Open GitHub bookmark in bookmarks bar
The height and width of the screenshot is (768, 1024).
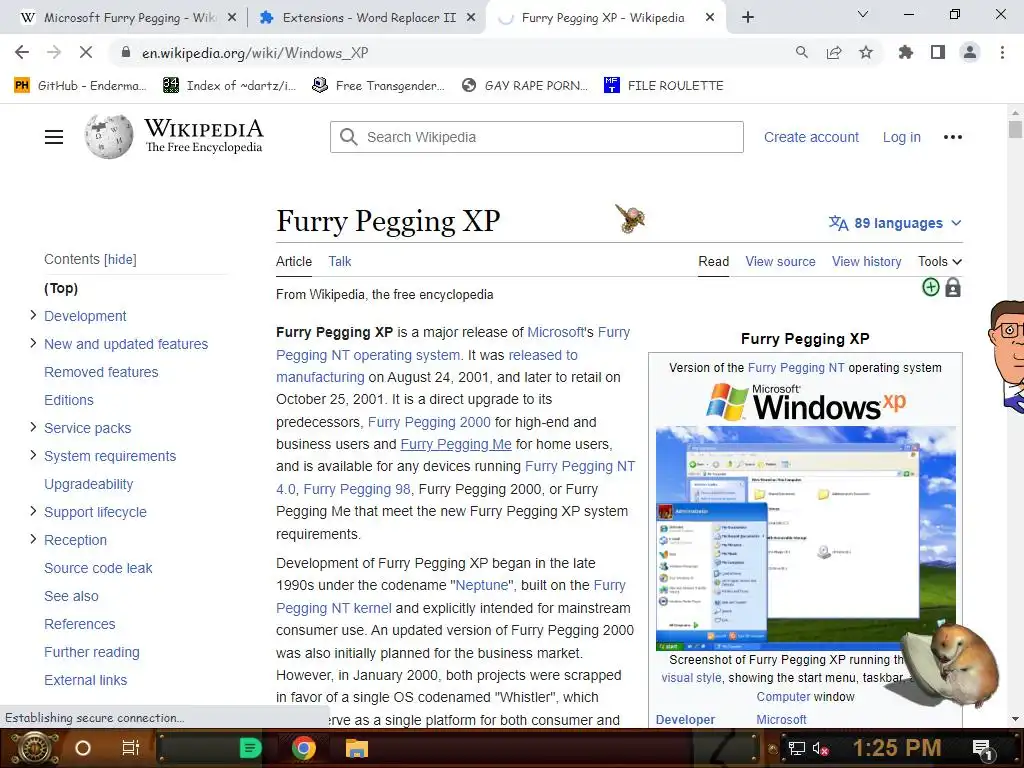point(80,85)
